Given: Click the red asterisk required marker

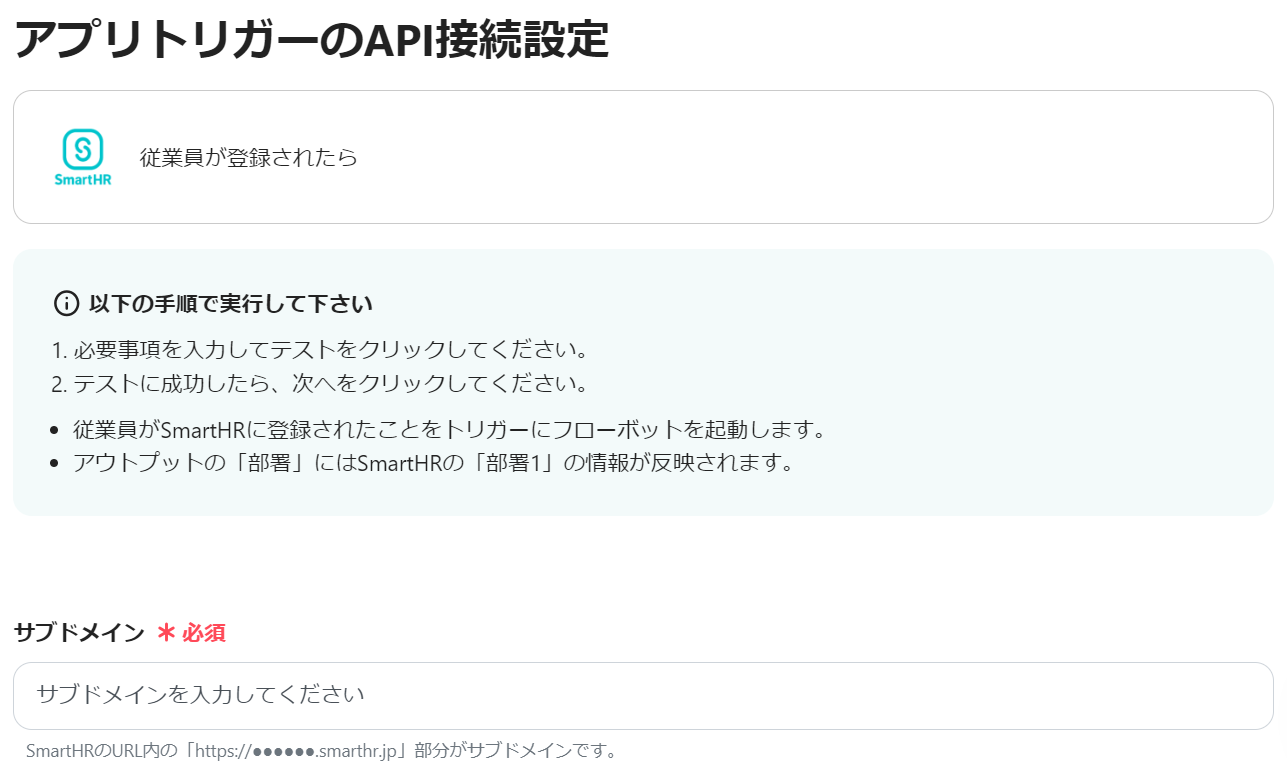Looking at the screenshot, I should click(167, 632).
